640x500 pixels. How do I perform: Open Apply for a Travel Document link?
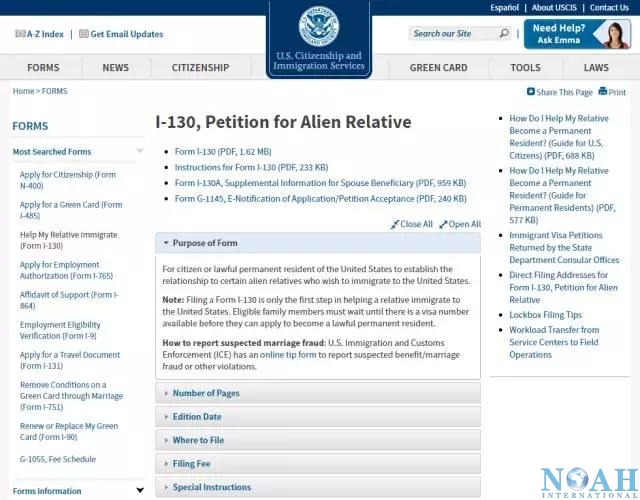(70, 360)
